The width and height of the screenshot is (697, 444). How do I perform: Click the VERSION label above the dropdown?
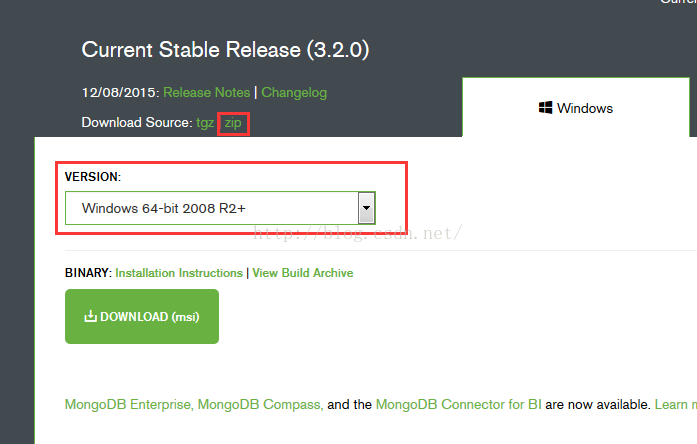tap(93, 177)
